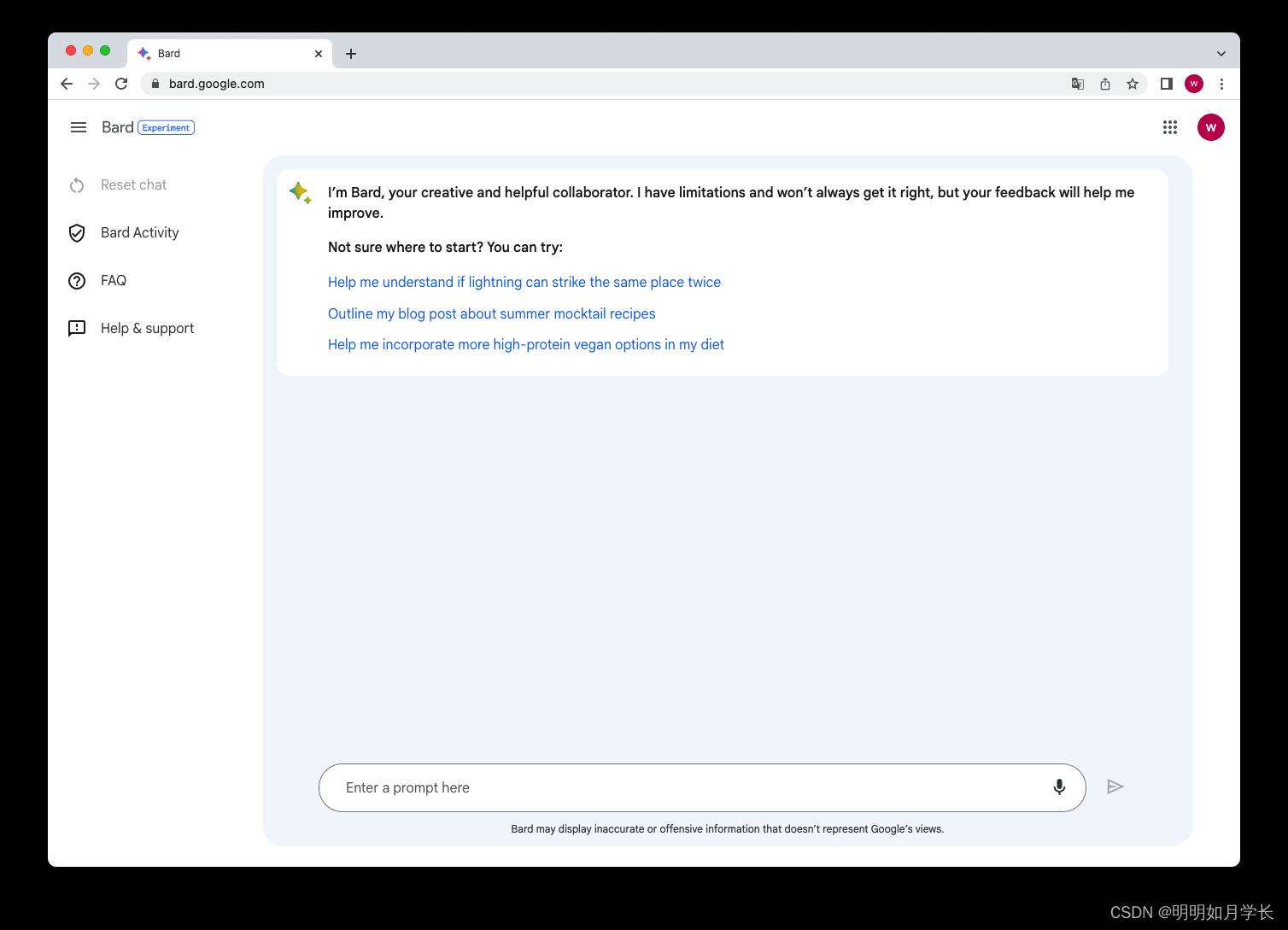The image size is (1288, 930).
Task: Click the Reset chat icon
Action: pyautogui.click(x=77, y=185)
